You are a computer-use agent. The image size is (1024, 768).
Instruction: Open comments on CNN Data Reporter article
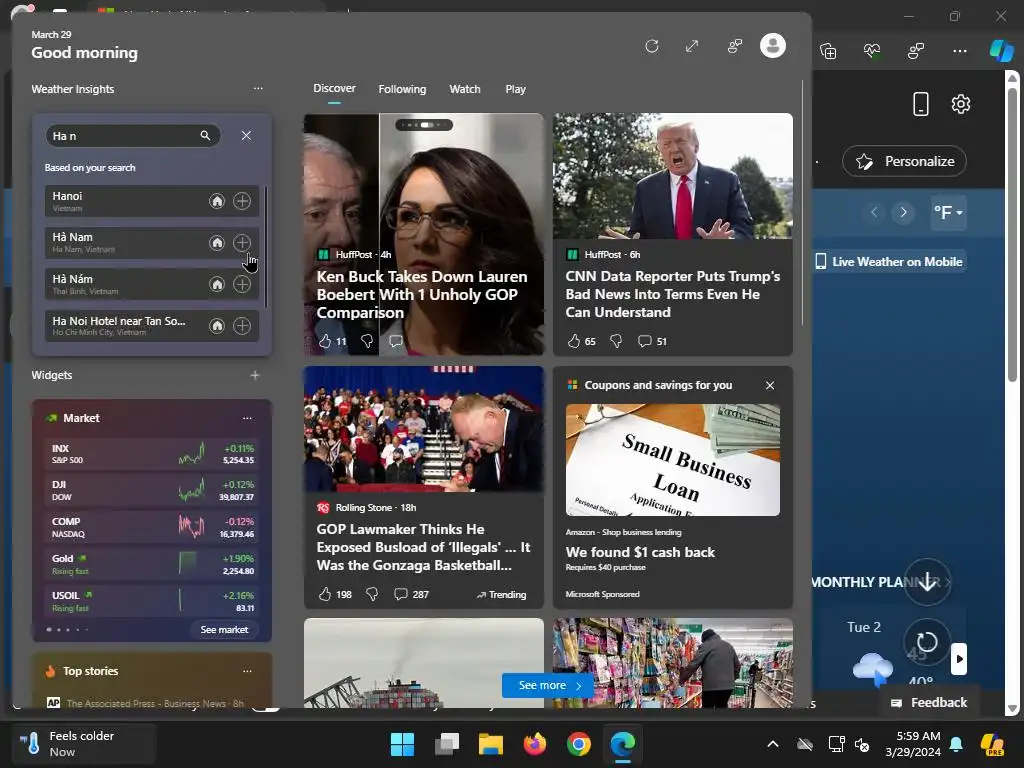tap(645, 341)
